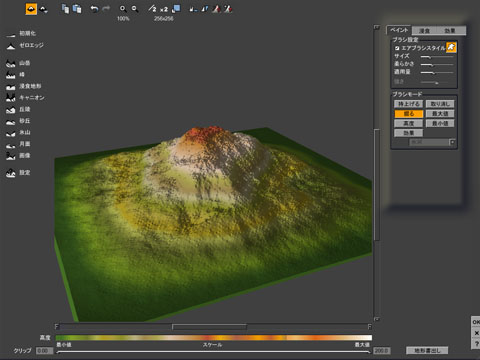Click the terrain export button
Image resolution: width=480 pixels, height=360 pixels.
[427, 350]
